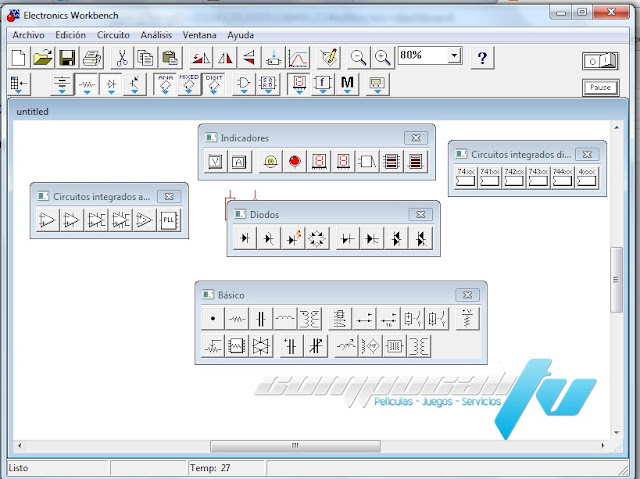Image resolution: width=640 pixels, height=479 pixels.
Task: Open the Miscellaneous M parts bin
Action: click(347, 84)
